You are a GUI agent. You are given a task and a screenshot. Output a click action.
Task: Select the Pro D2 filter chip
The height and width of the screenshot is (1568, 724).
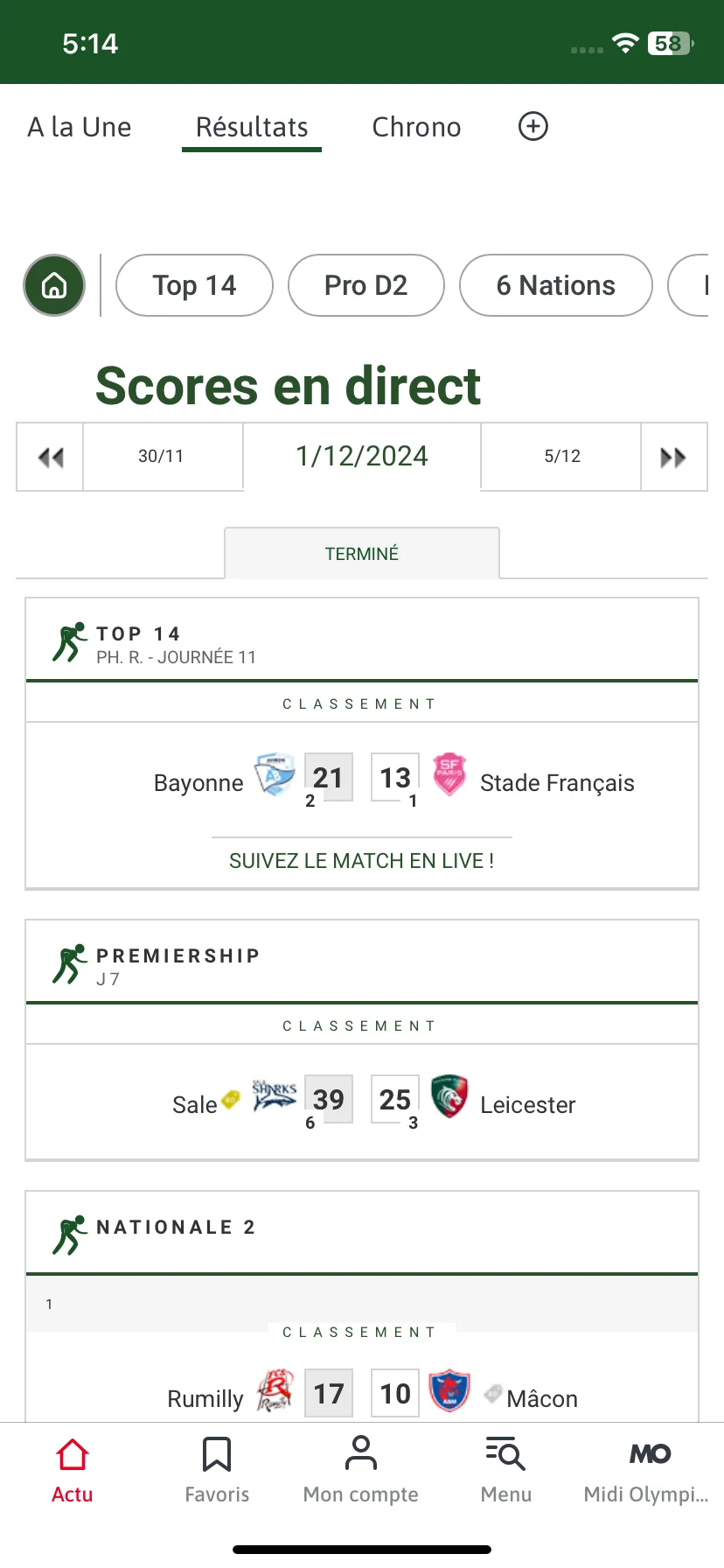tap(366, 285)
